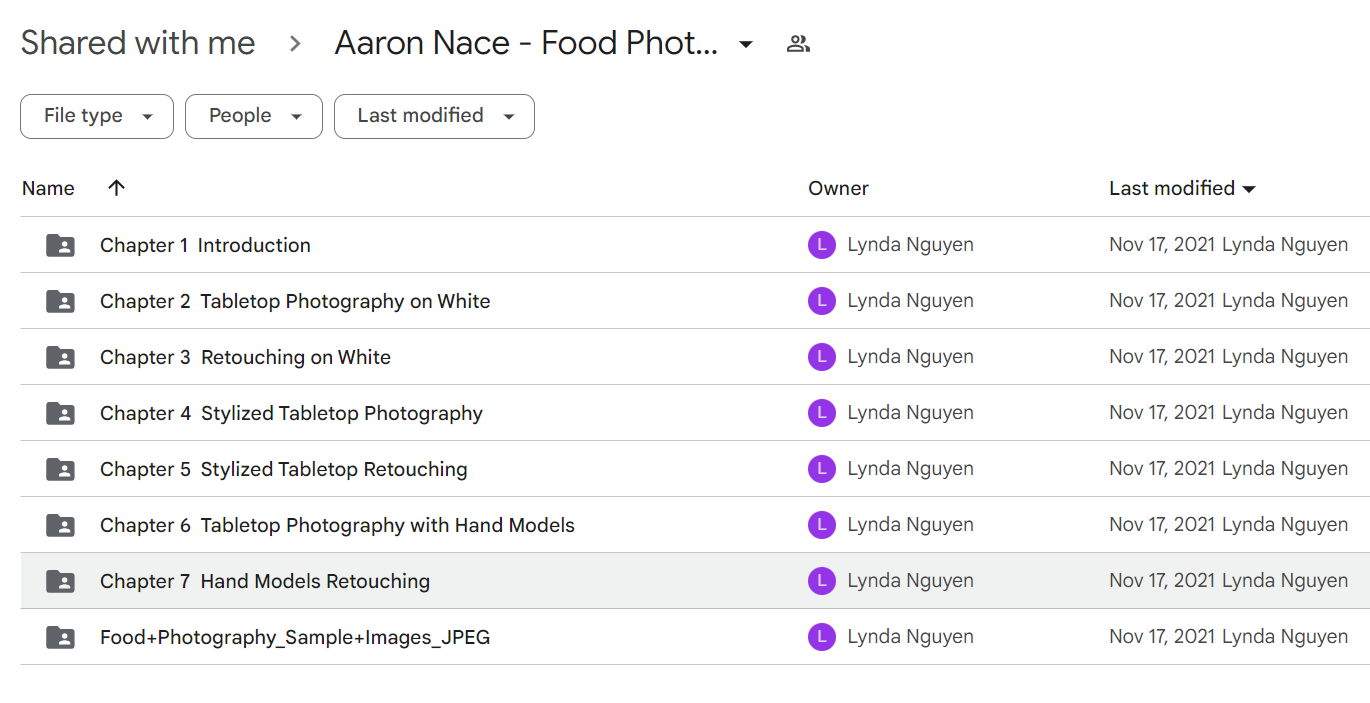The height and width of the screenshot is (703, 1370).
Task: Click Lynda Nguyen avatar in Chapter 2 row
Action: coord(822,301)
